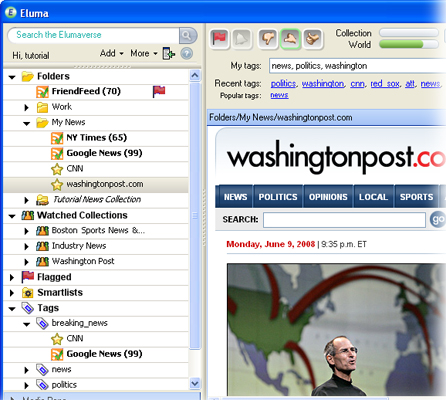446x400 pixels.
Task: Open the LOCAL tab
Action: point(373,197)
